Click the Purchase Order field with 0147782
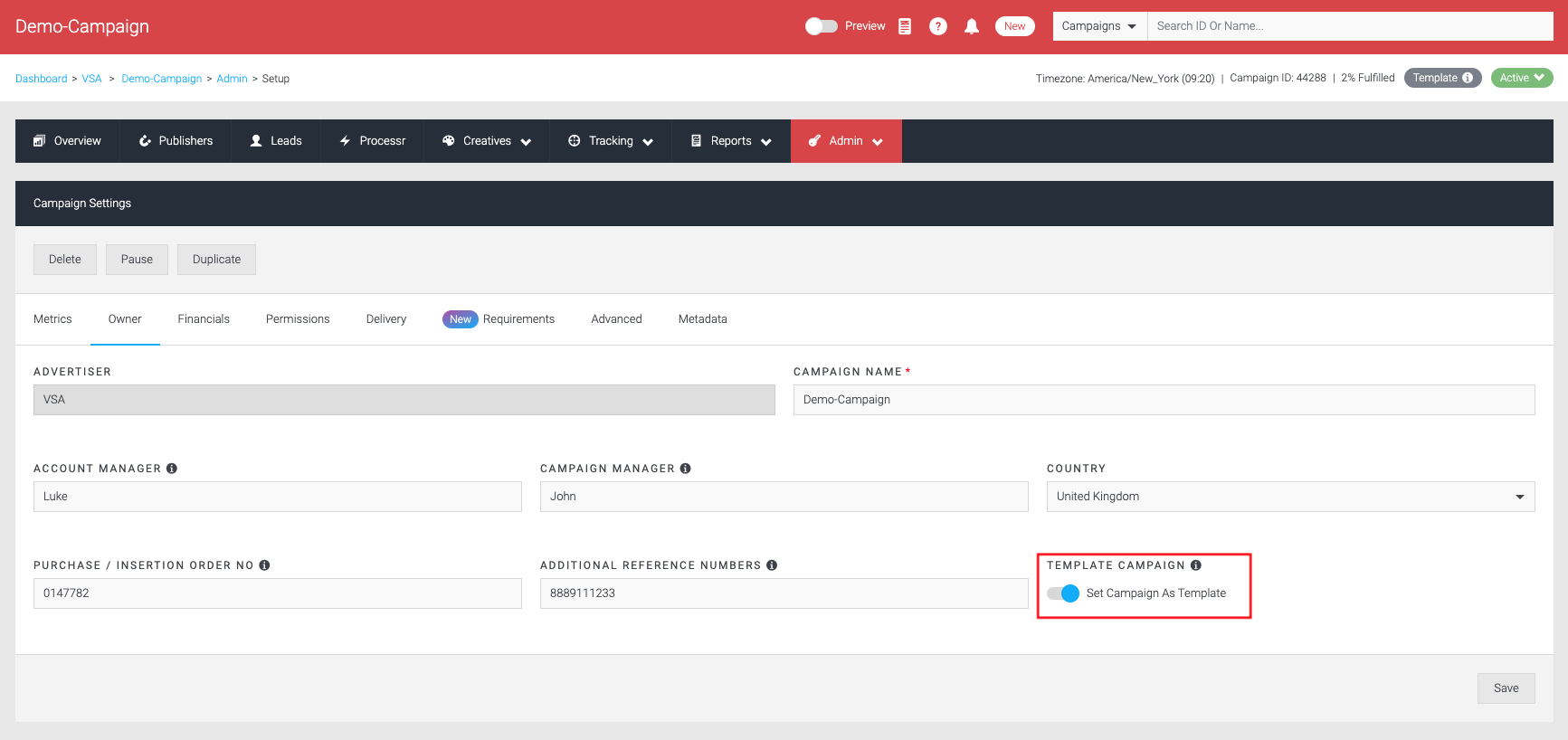This screenshot has width=1568, height=740. pyautogui.click(x=278, y=593)
